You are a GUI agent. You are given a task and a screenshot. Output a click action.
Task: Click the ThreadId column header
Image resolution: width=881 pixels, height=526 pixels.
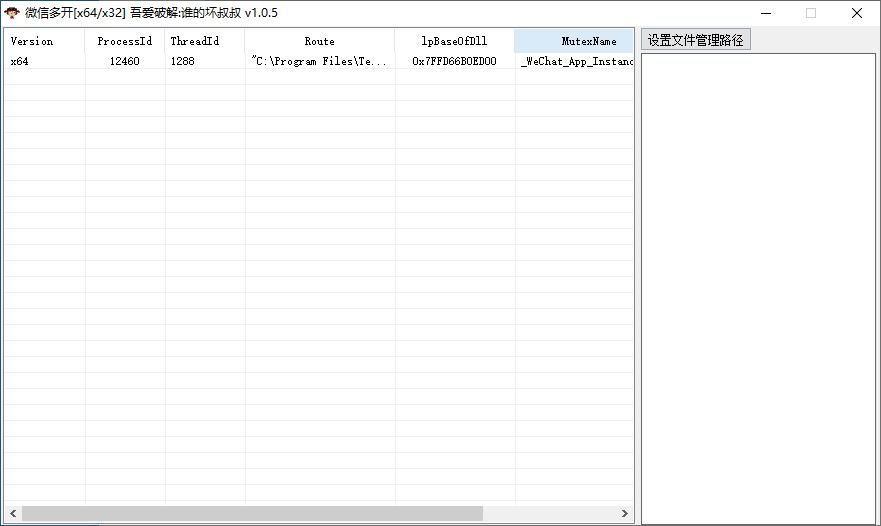pyautogui.click(x=194, y=41)
